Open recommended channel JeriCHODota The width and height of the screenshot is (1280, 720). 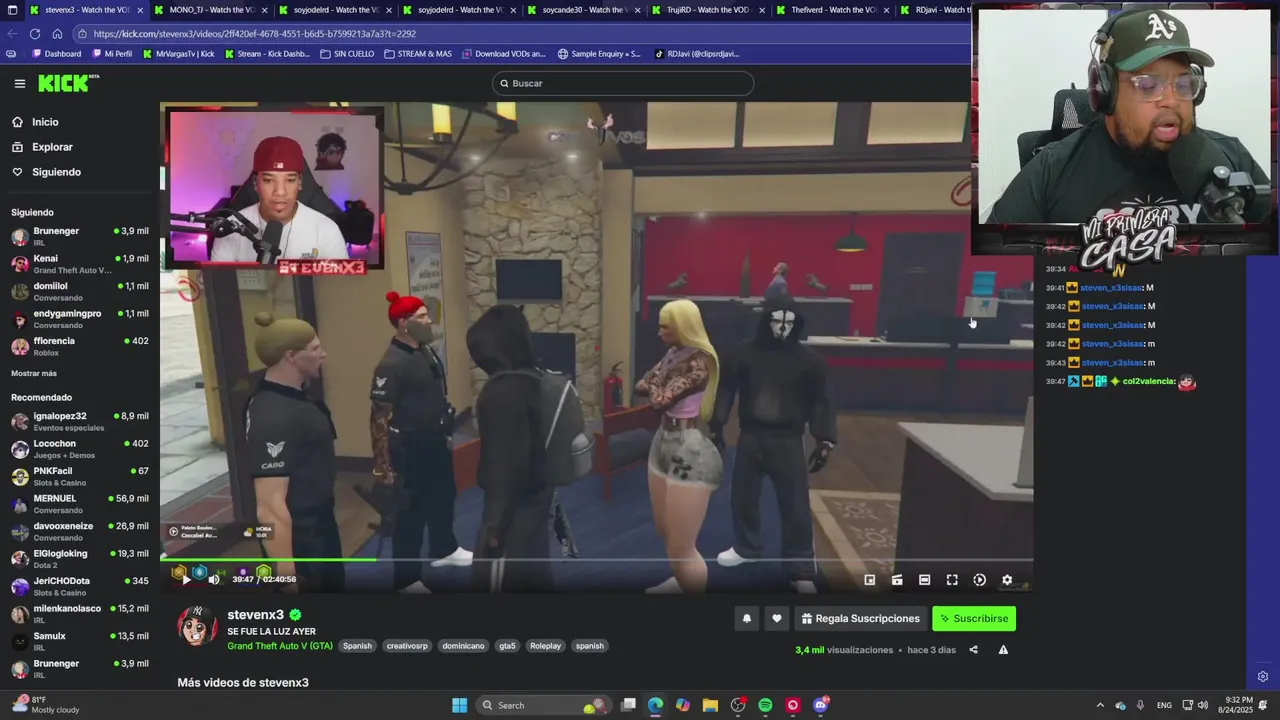tap(80, 586)
